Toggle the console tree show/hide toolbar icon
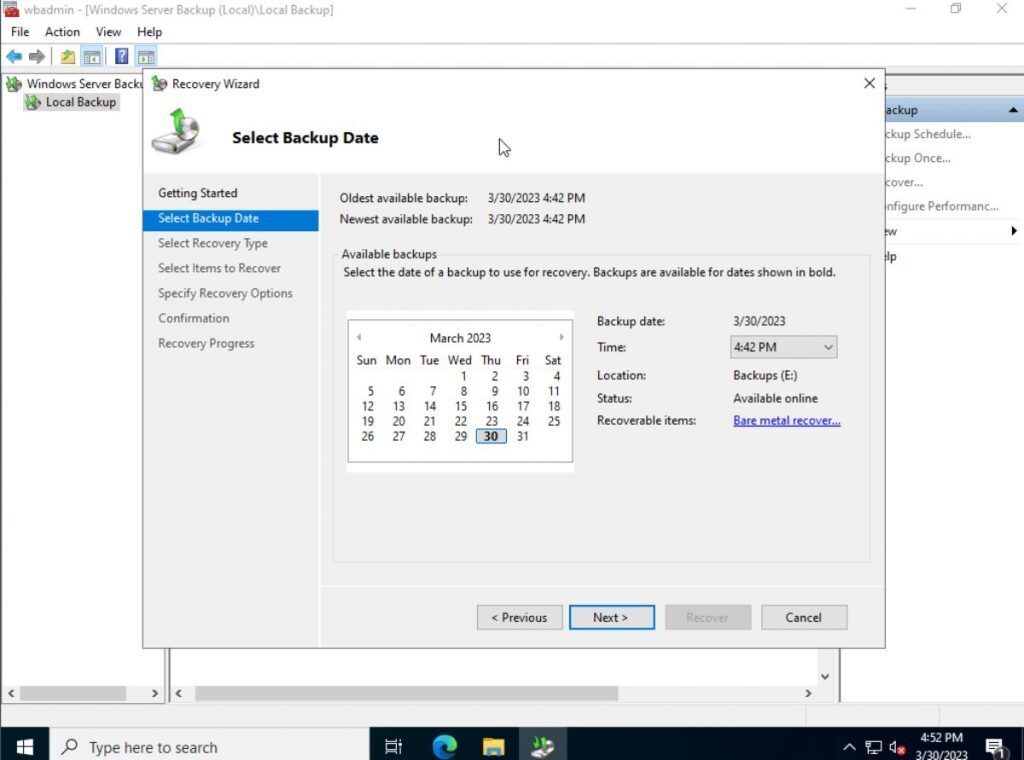Image resolution: width=1024 pixels, height=760 pixels. click(x=92, y=56)
